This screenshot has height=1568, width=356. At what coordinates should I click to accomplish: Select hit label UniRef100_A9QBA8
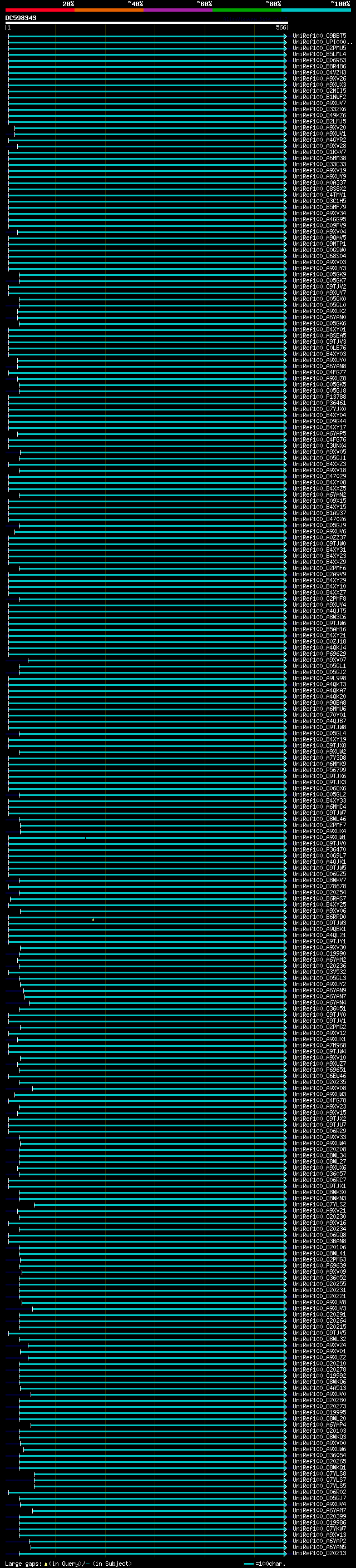[319, 703]
